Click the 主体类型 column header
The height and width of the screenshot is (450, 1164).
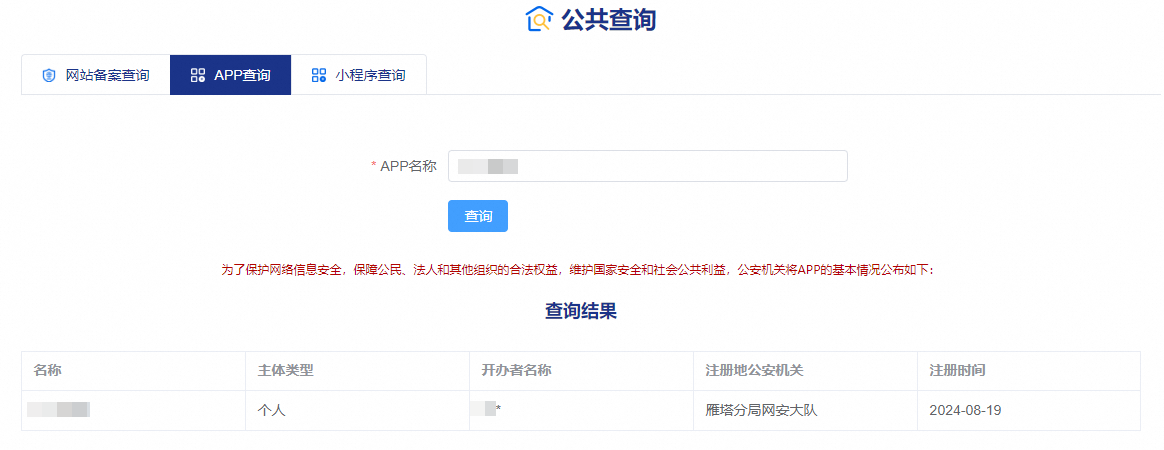click(x=286, y=371)
